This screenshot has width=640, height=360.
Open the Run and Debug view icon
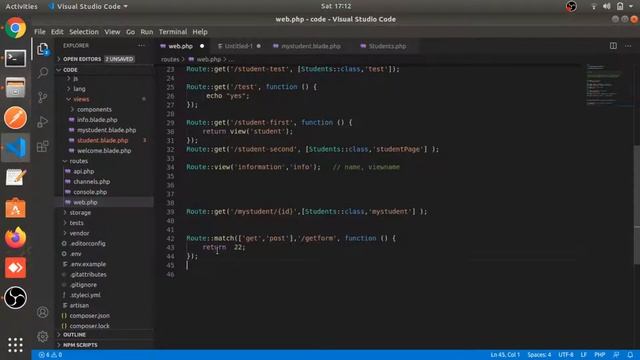point(43,122)
